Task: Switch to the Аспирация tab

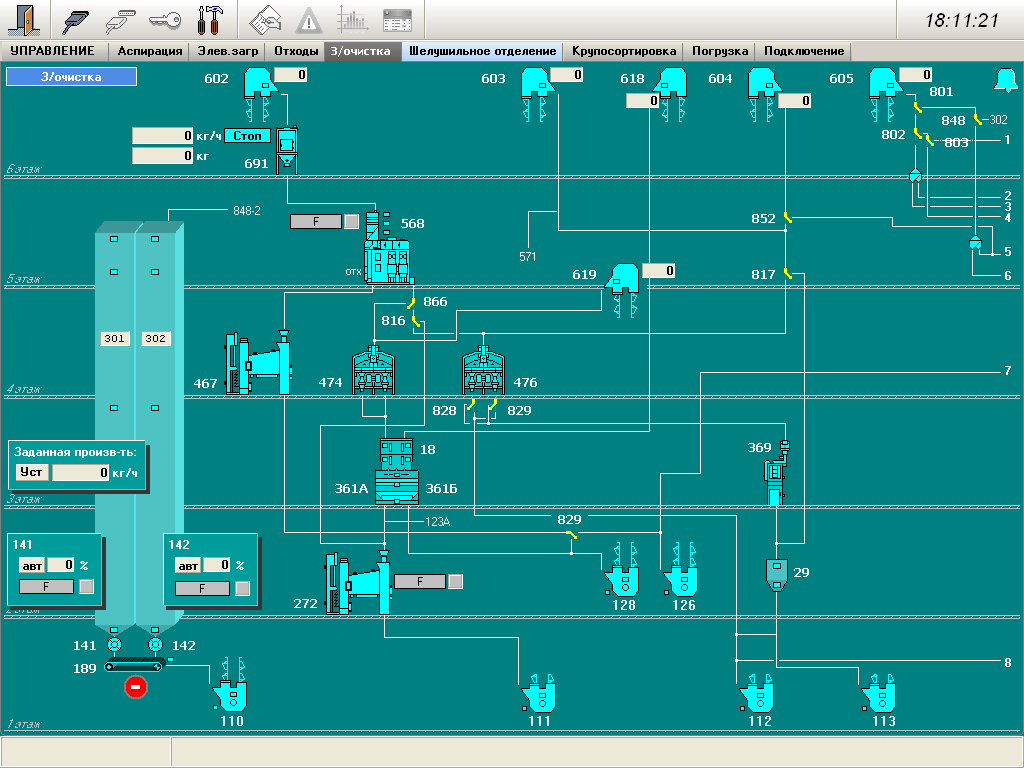Action: click(x=150, y=51)
